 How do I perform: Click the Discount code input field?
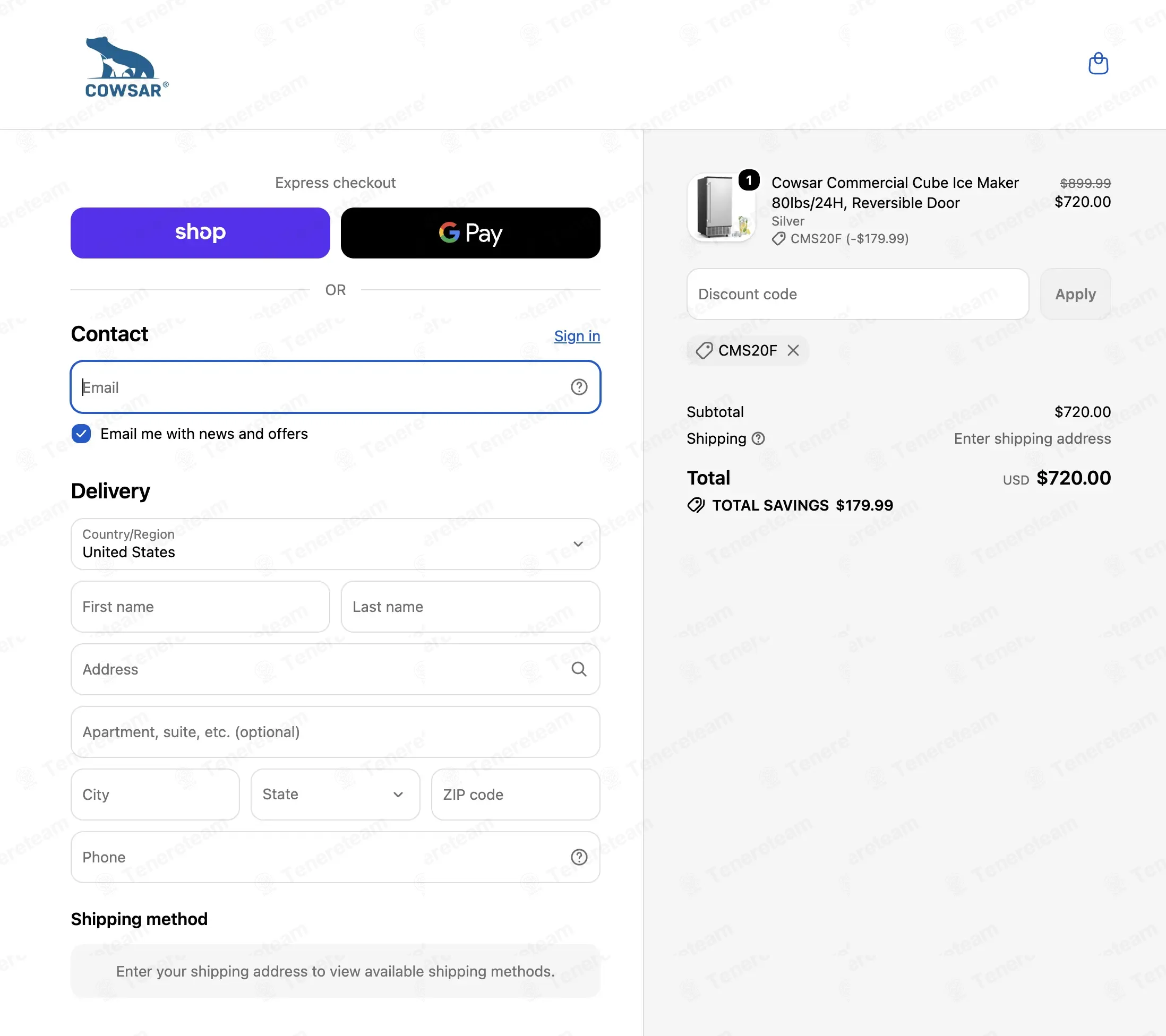858,294
